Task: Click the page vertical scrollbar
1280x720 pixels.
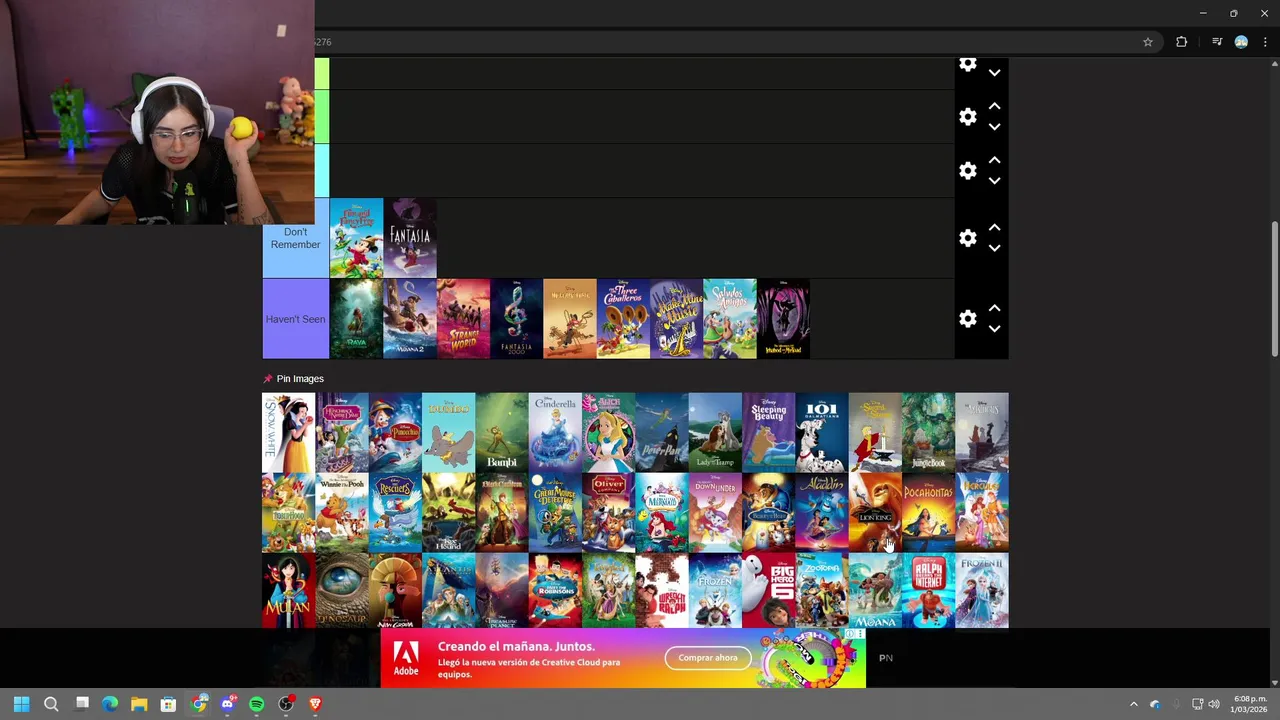Action: tap(1274, 288)
